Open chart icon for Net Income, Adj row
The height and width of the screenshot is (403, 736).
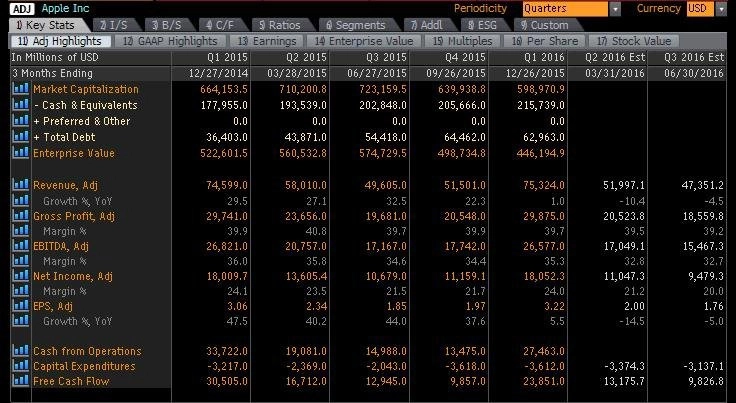click(x=21, y=276)
